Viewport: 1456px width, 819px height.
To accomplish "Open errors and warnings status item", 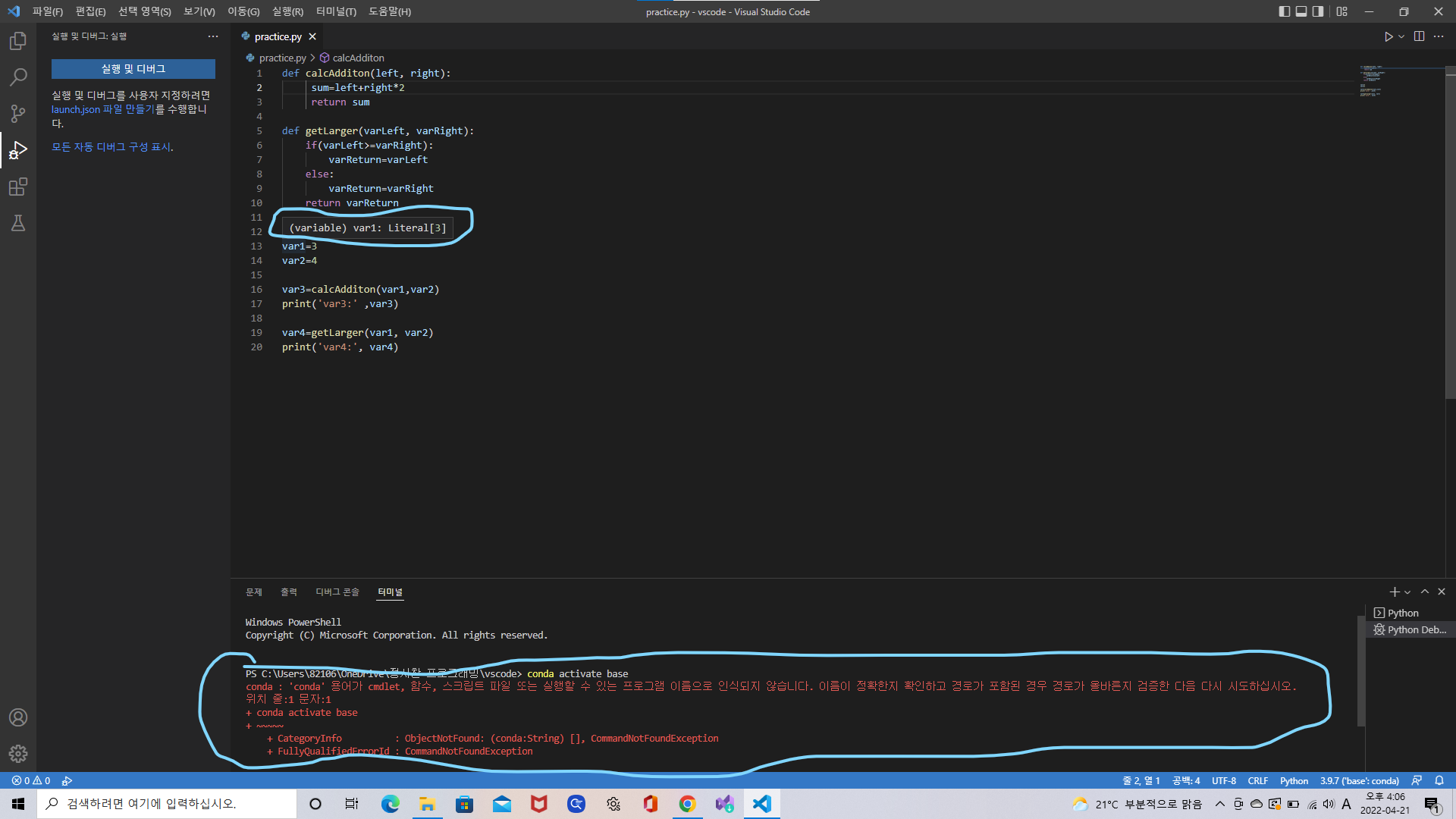I will click(31, 780).
